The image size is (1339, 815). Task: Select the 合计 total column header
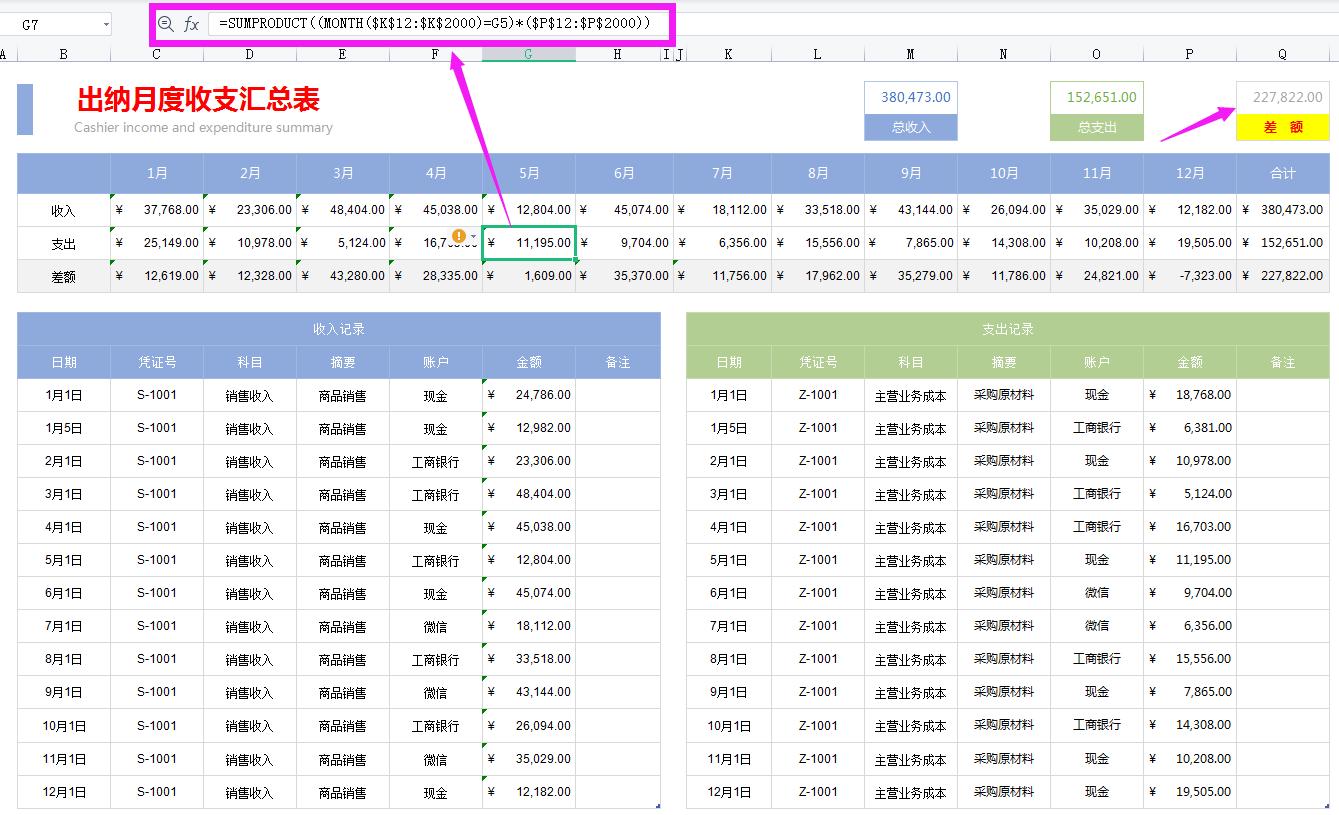(1283, 173)
